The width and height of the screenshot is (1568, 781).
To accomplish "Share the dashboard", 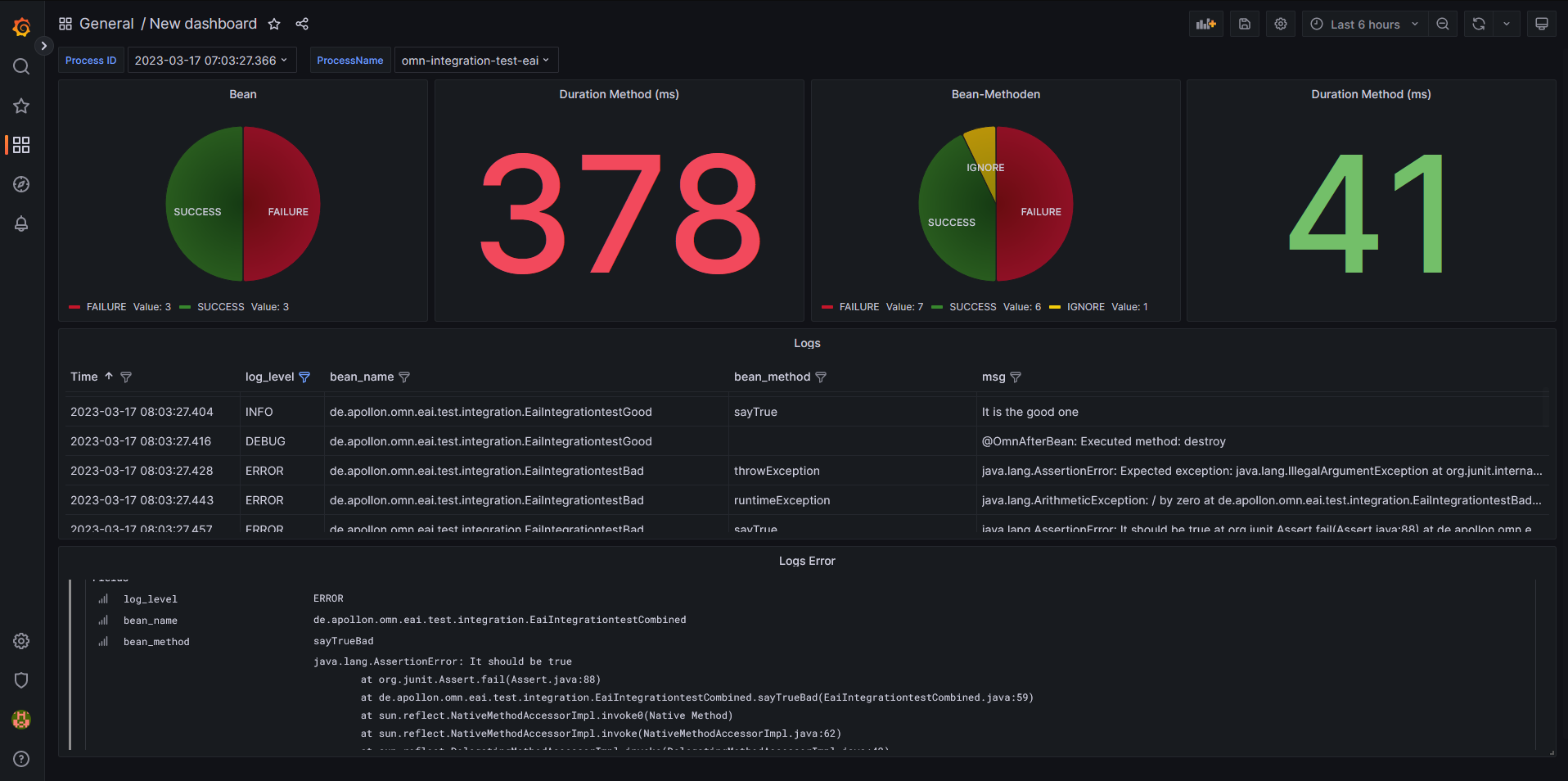I will coord(302,25).
